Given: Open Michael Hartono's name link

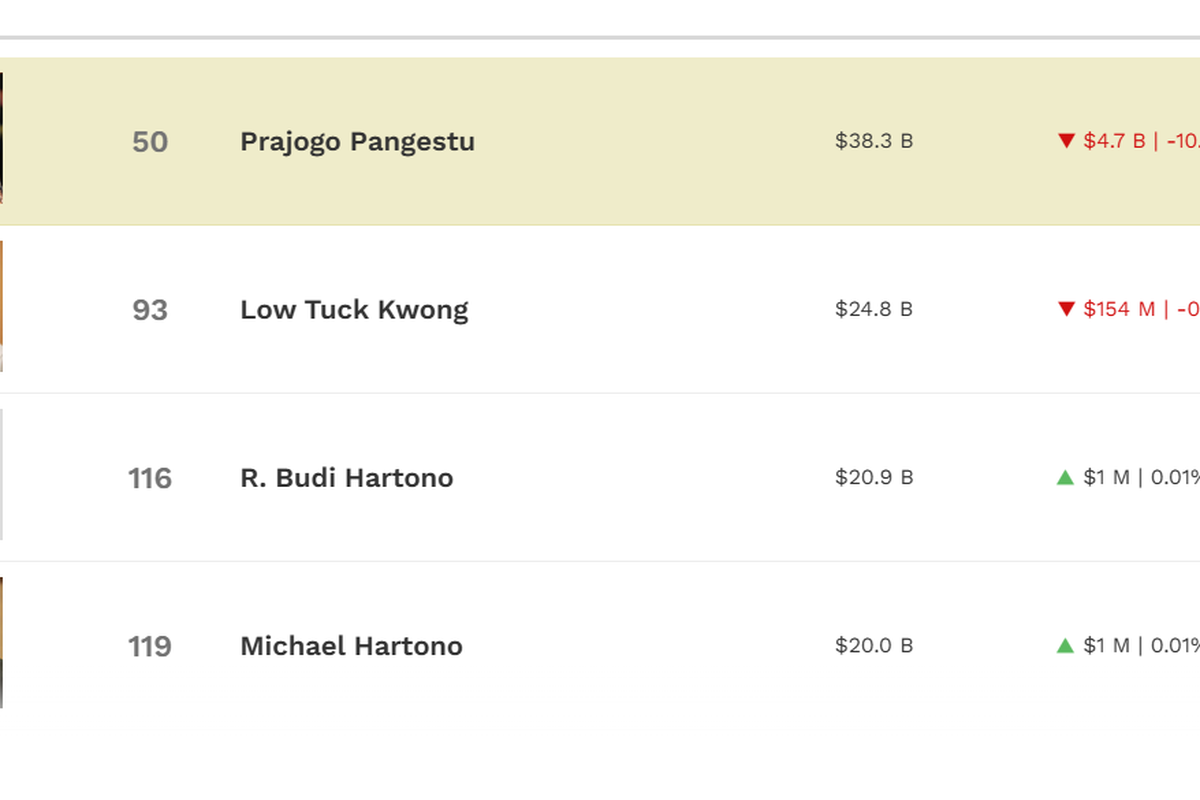Looking at the screenshot, I should coord(351,646).
